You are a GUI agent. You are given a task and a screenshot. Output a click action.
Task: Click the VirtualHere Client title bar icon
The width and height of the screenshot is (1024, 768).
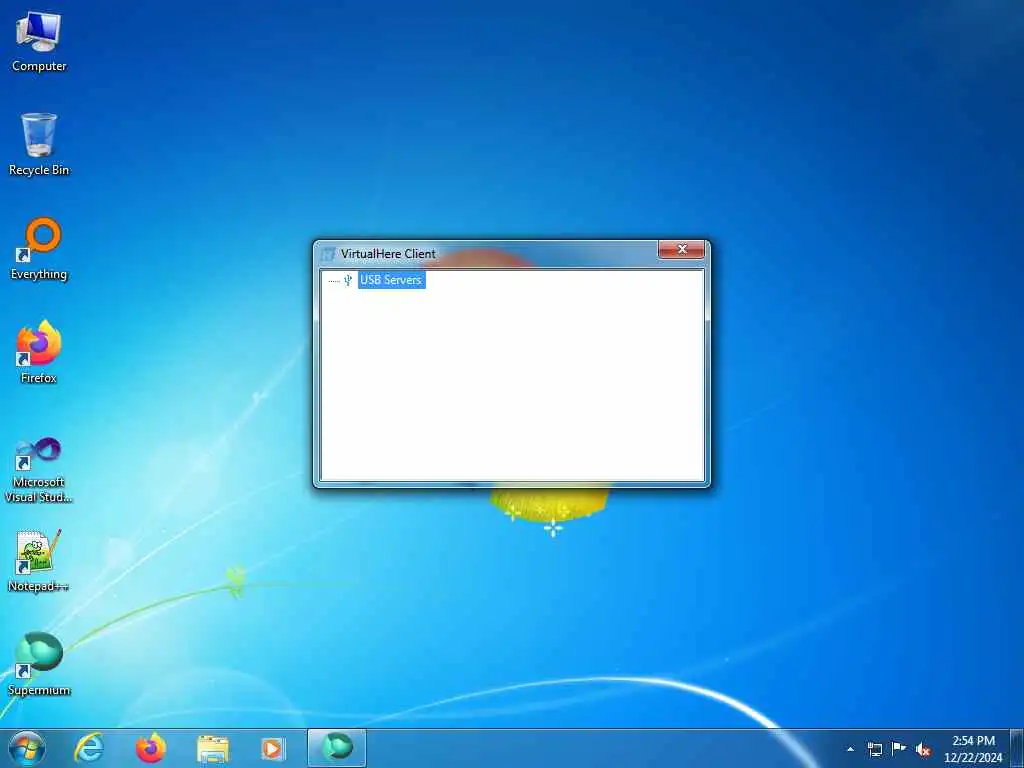[328, 254]
